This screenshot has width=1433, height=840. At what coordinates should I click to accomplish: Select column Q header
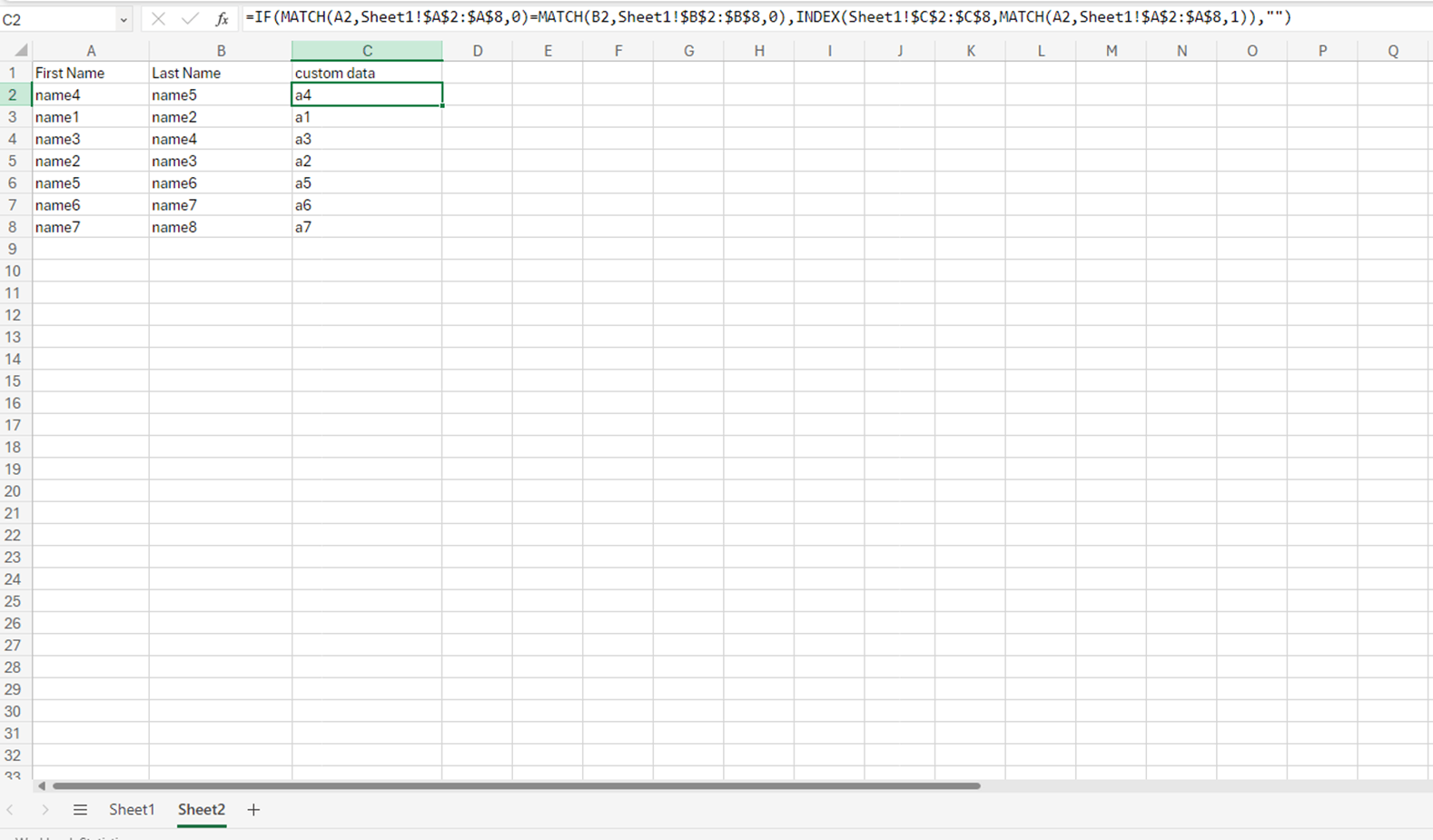(1393, 51)
